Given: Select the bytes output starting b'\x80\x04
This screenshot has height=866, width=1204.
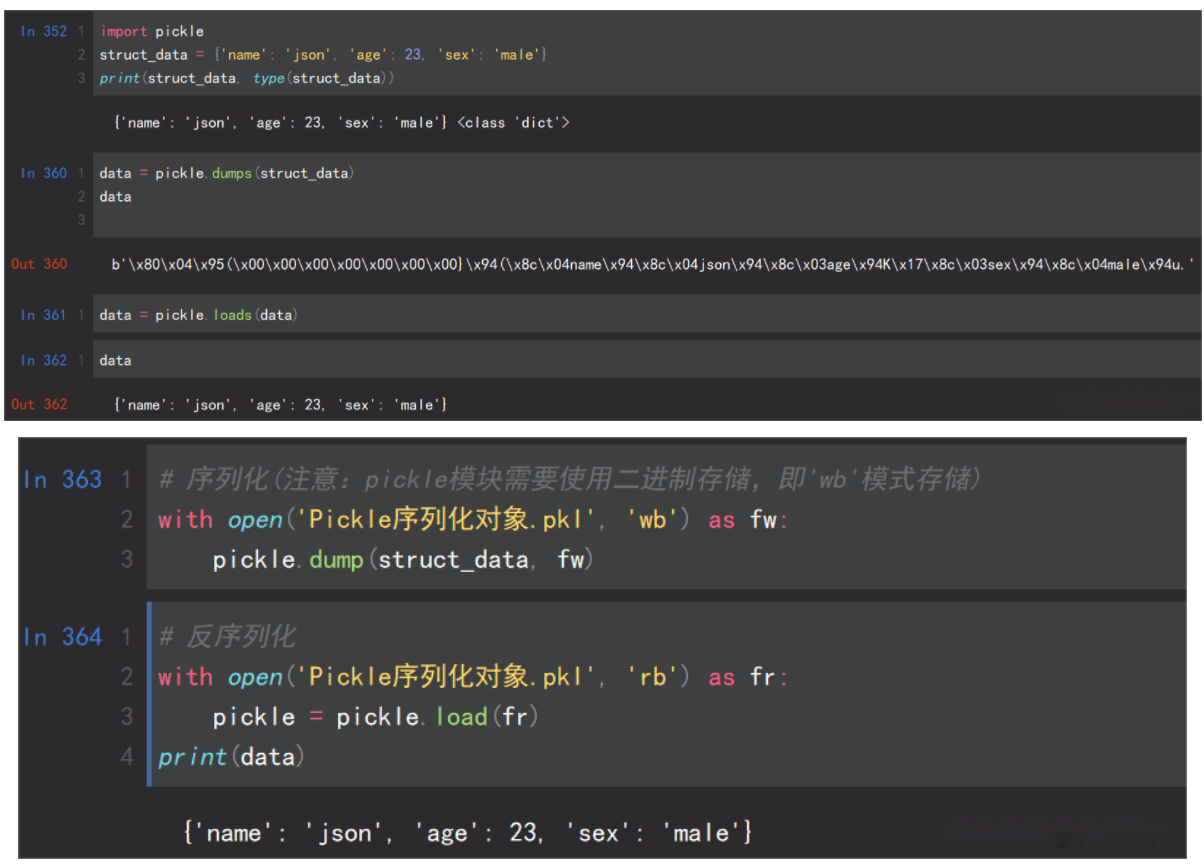Looking at the screenshot, I should click(x=655, y=264).
